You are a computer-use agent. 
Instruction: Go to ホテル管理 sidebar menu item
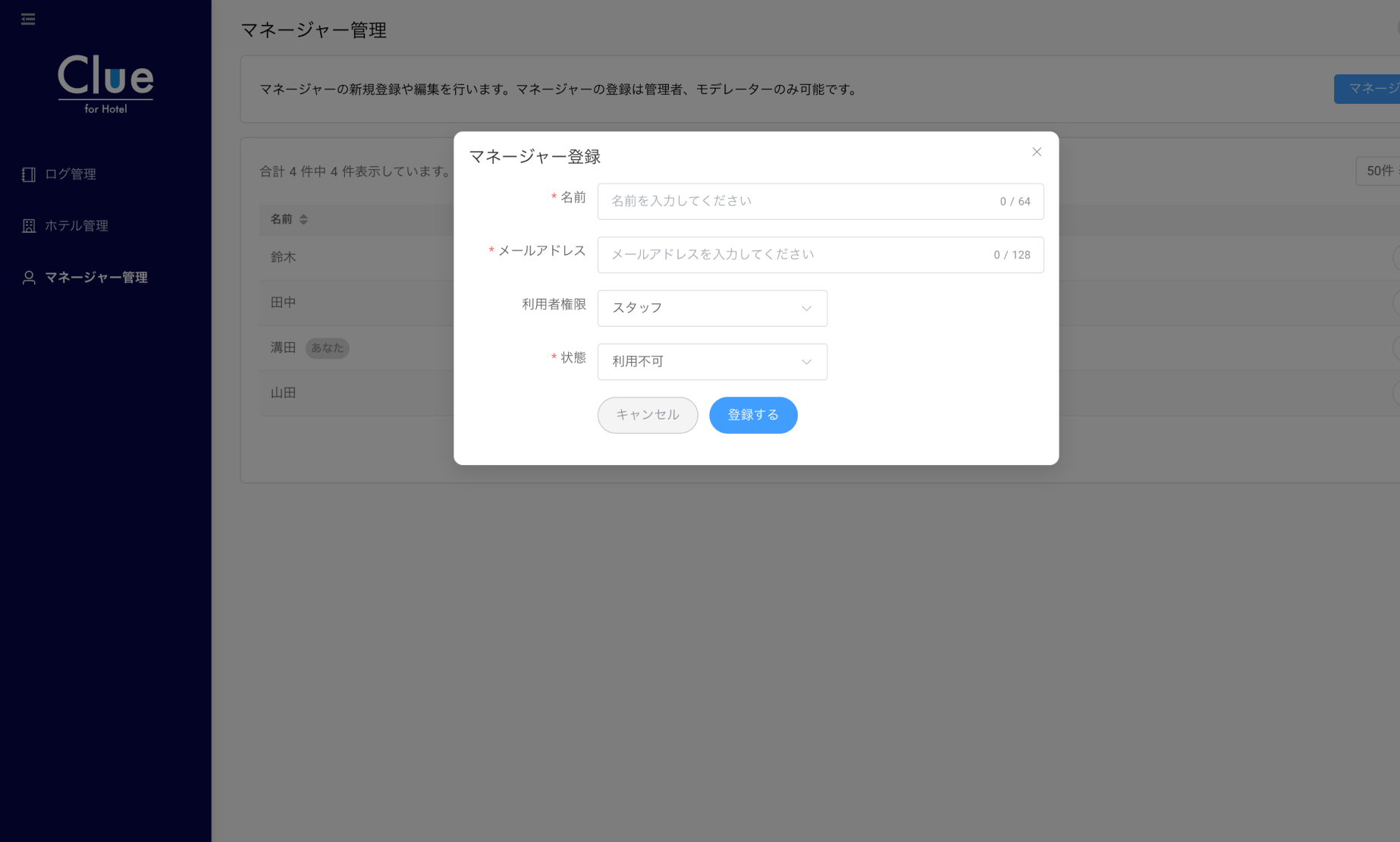coord(76,226)
